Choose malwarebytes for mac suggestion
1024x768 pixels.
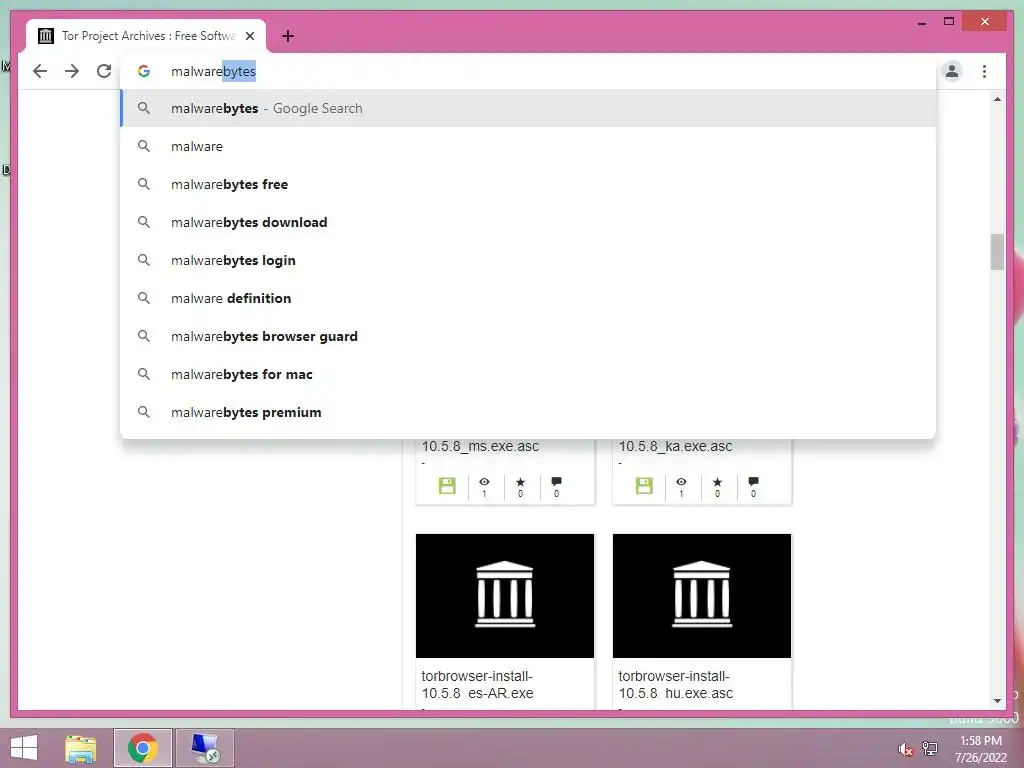tap(528, 374)
